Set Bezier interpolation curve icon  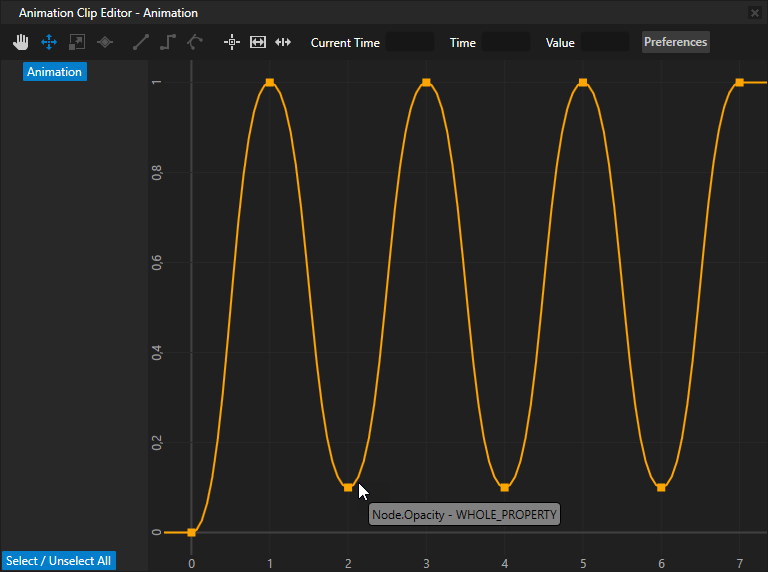(x=195, y=42)
